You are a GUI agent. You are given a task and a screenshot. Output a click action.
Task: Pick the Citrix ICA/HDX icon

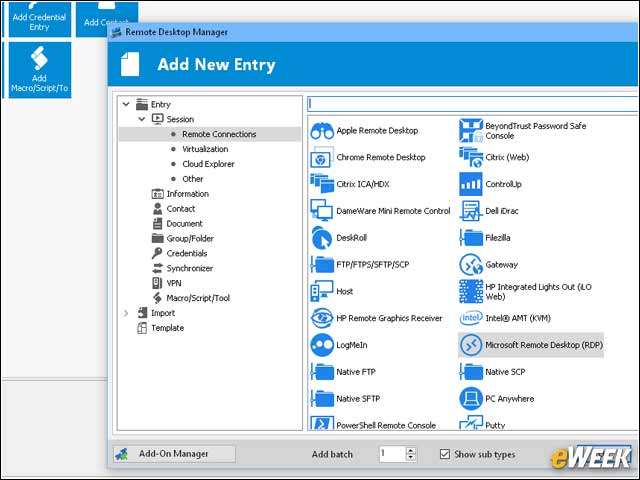(322, 184)
